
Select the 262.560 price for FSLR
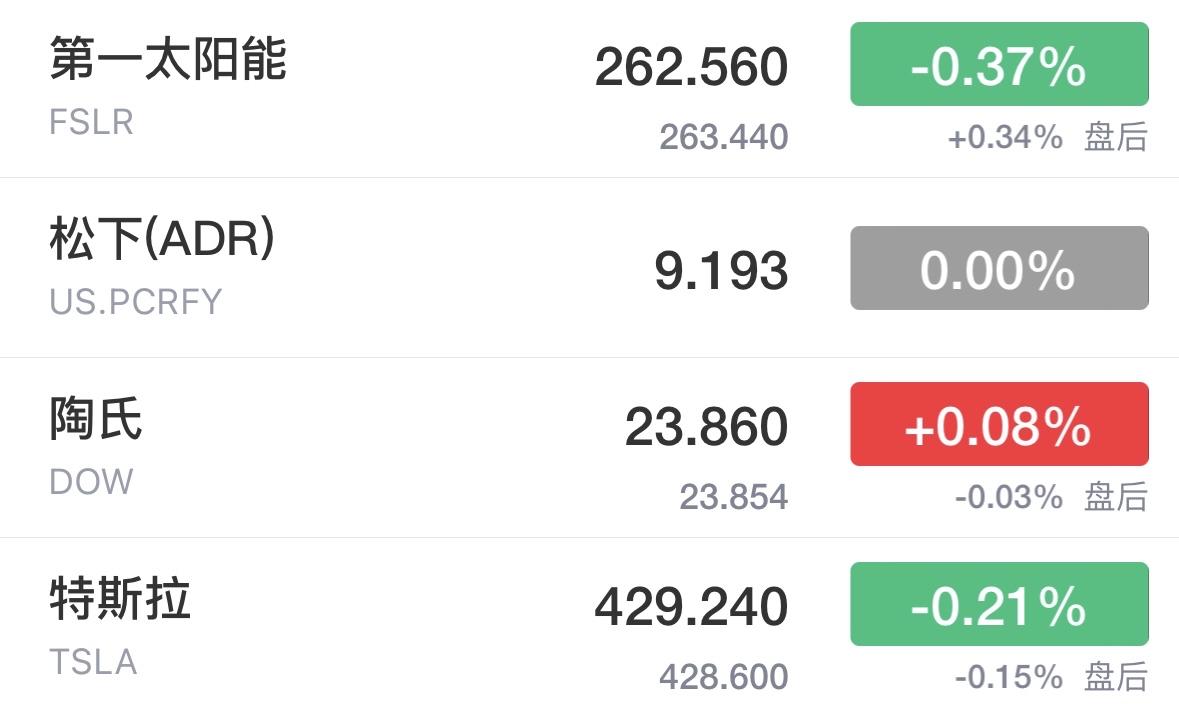(x=691, y=67)
